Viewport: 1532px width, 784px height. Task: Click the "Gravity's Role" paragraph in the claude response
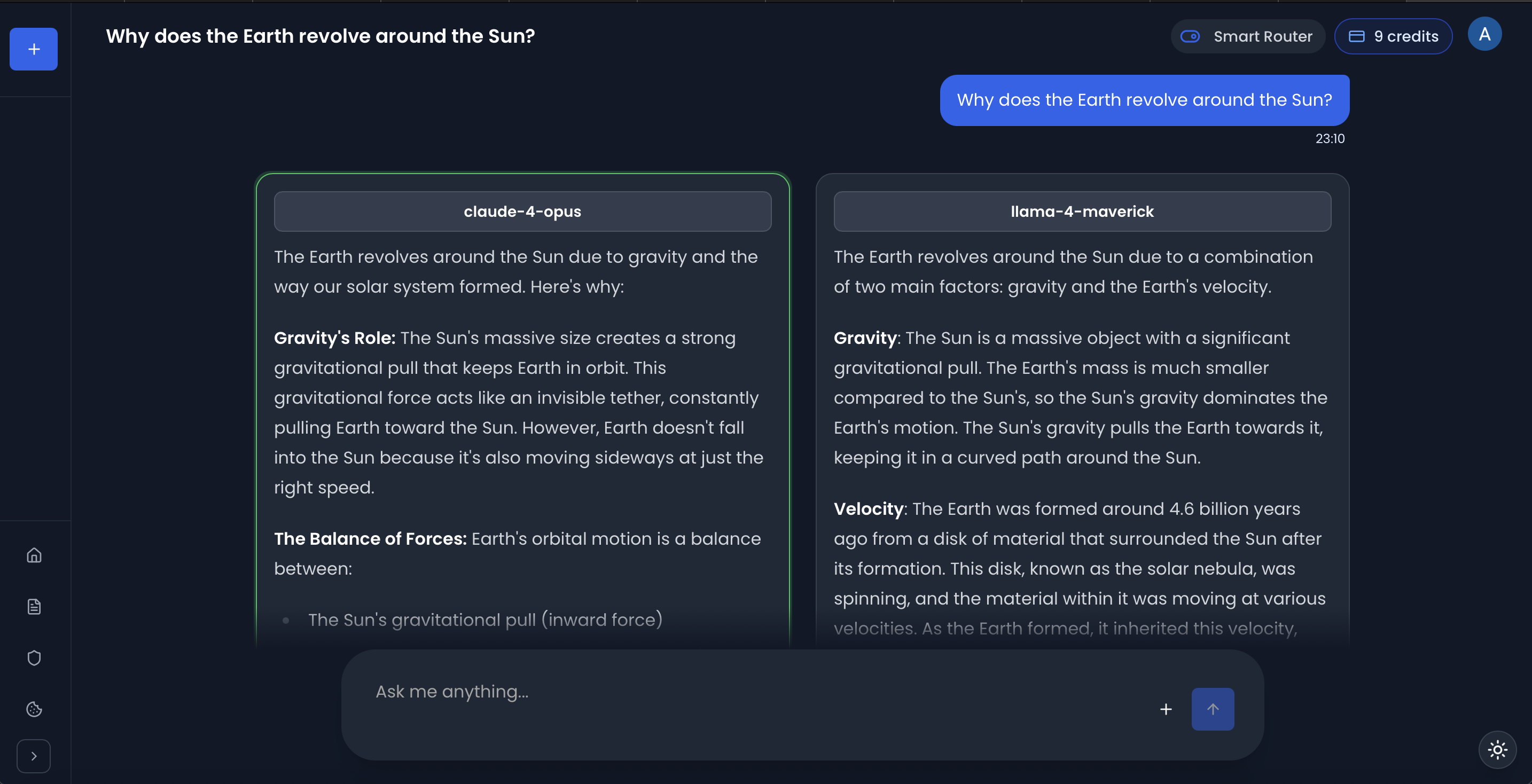pos(518,412)
